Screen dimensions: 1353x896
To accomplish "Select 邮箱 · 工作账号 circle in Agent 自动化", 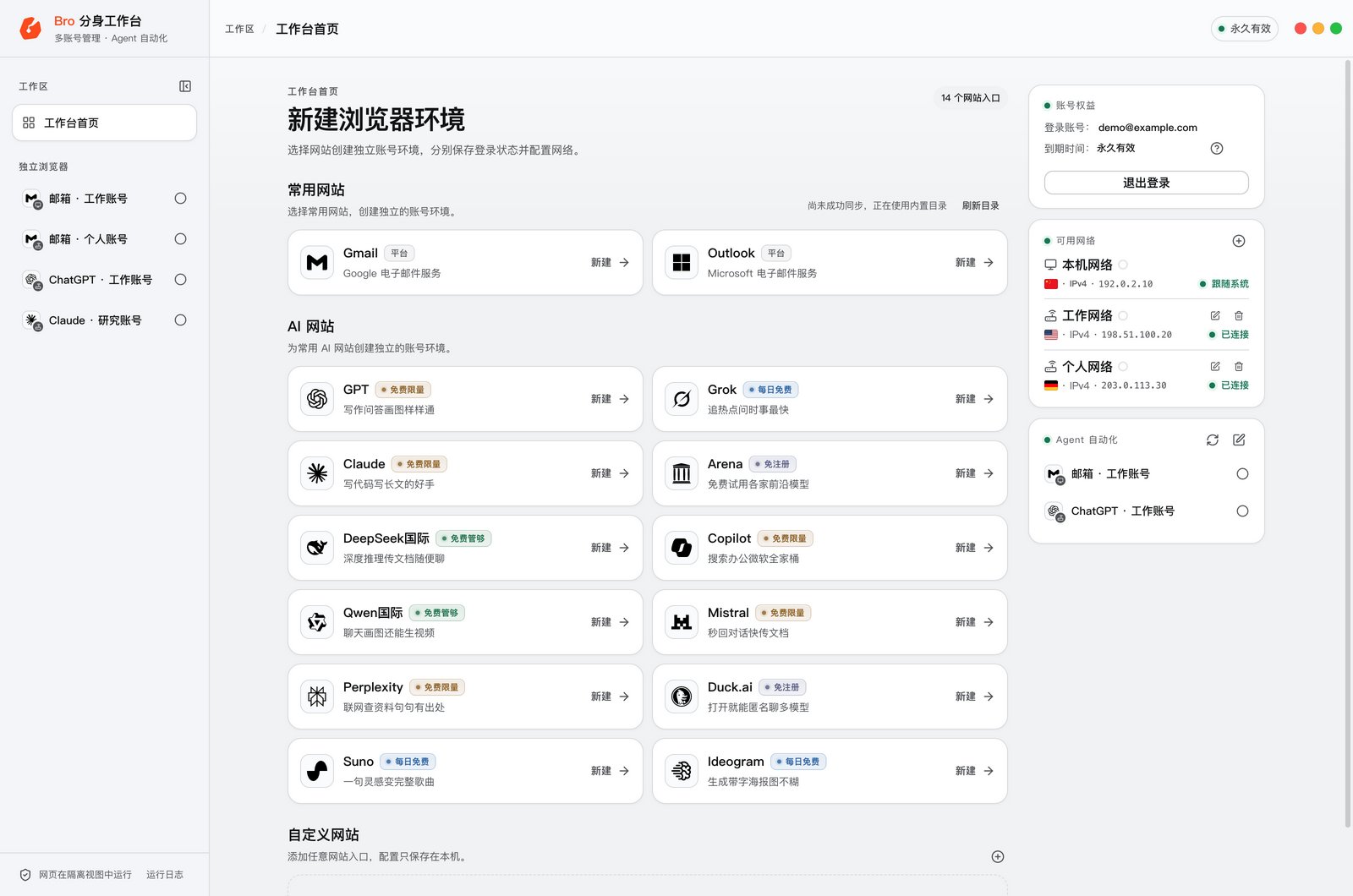I will point(1242,474).
